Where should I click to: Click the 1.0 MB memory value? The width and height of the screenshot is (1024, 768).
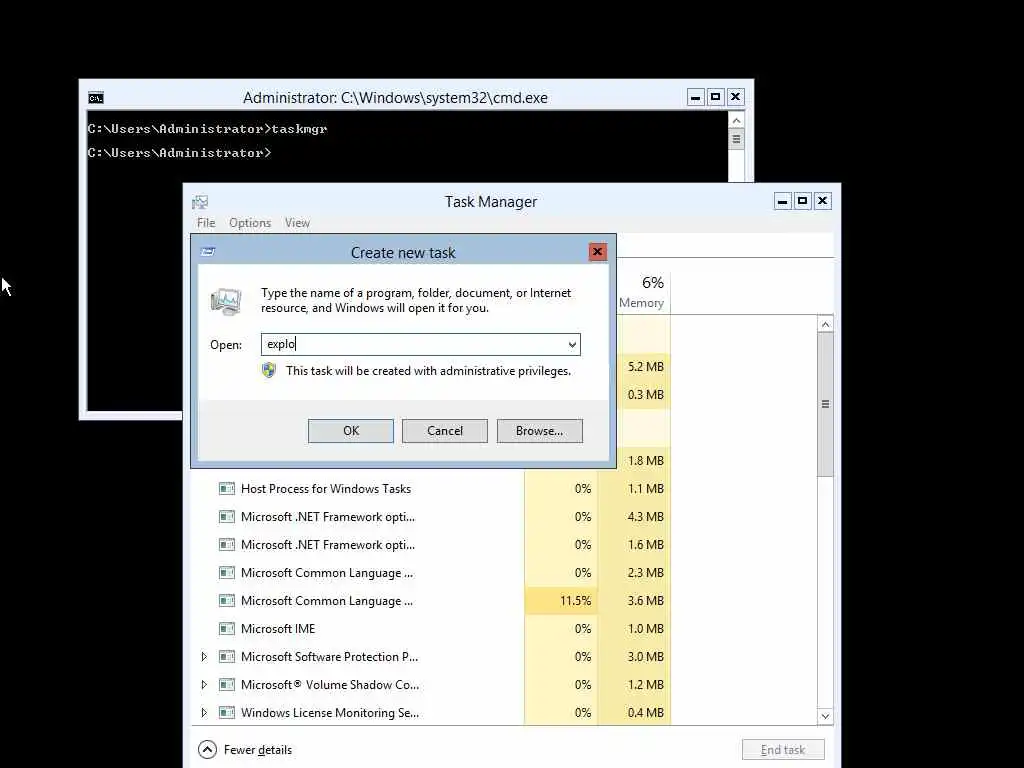click(x=645, y=629)
